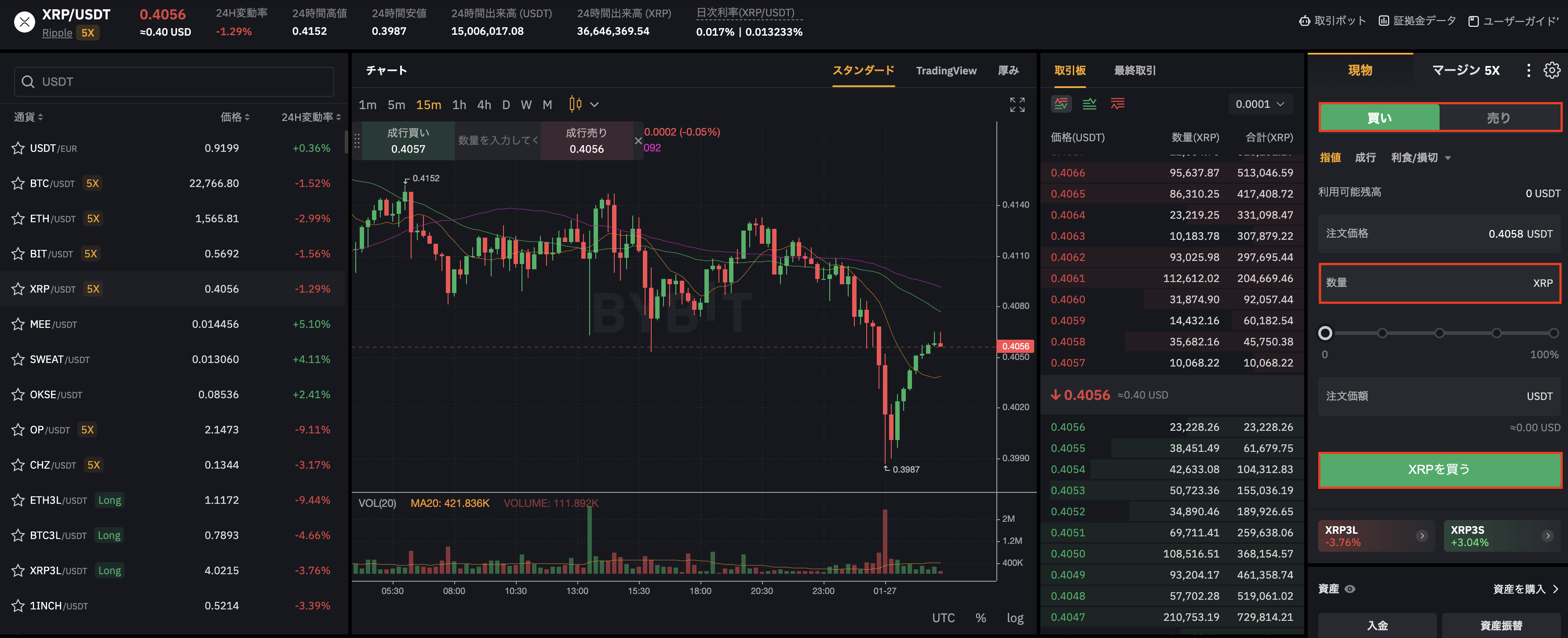This screenshot has height=638, width=1568.
Task: Switch to the TradingView chart tab
Action: (946, 71)
